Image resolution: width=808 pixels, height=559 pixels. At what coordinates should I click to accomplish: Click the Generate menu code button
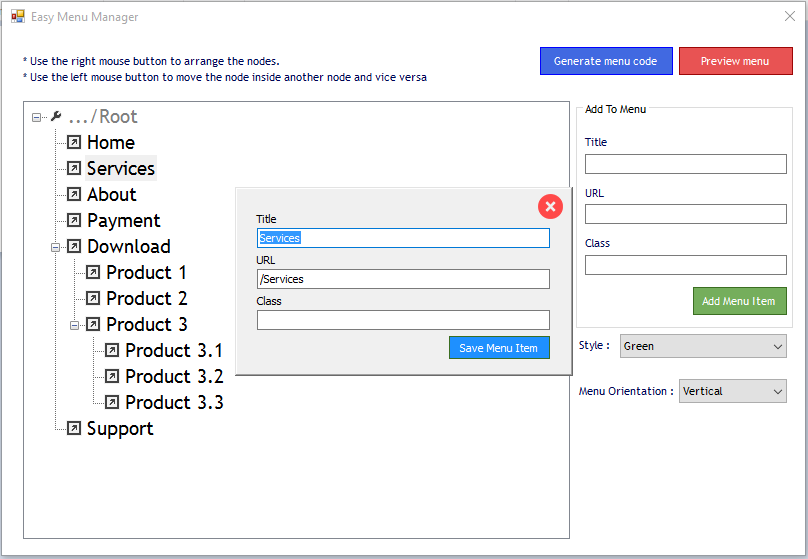click(606, 61)
